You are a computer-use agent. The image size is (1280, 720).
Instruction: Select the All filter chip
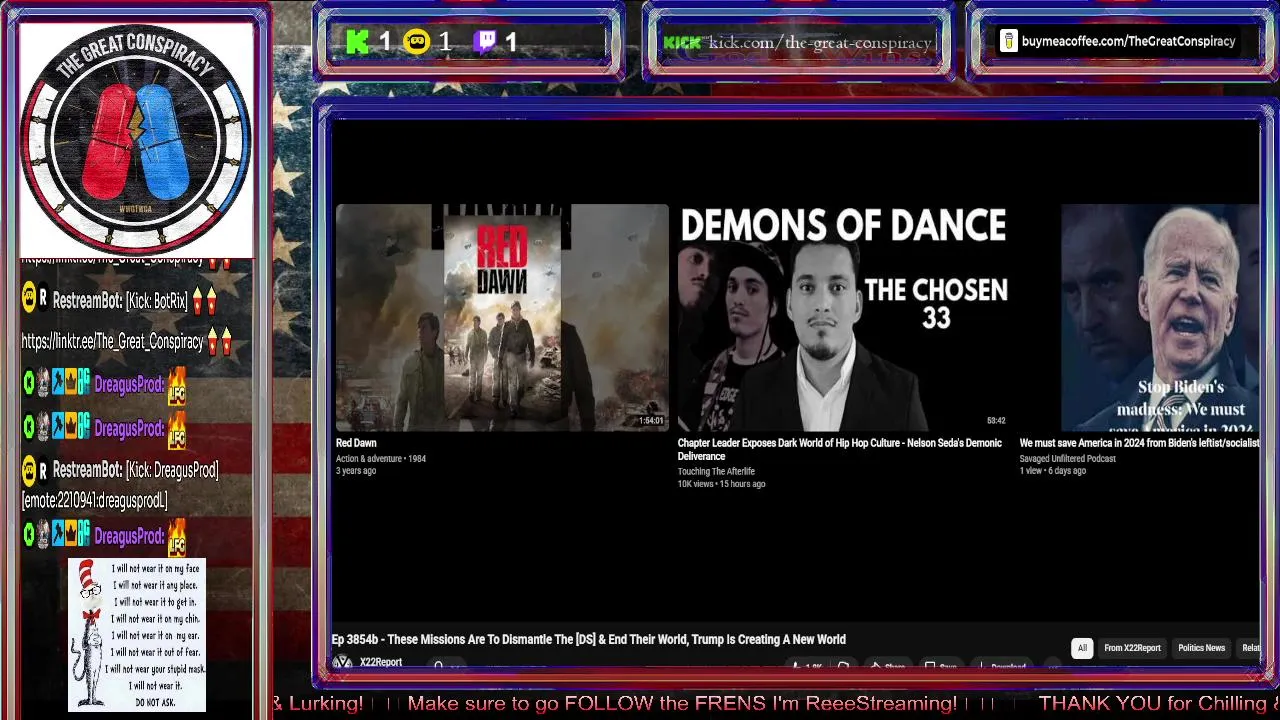tap(1081, 648)
